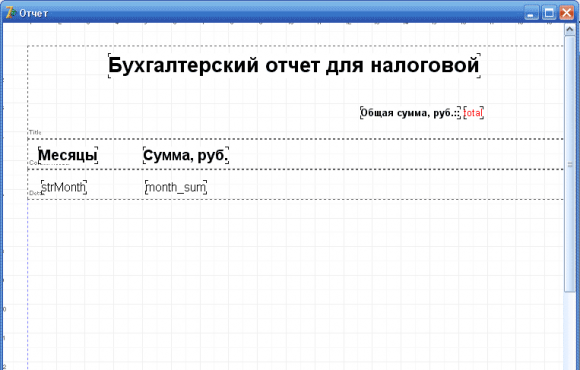Click the Column header band marker label
The width and height of the screenshot is (580, 370).
coord(33,163)
